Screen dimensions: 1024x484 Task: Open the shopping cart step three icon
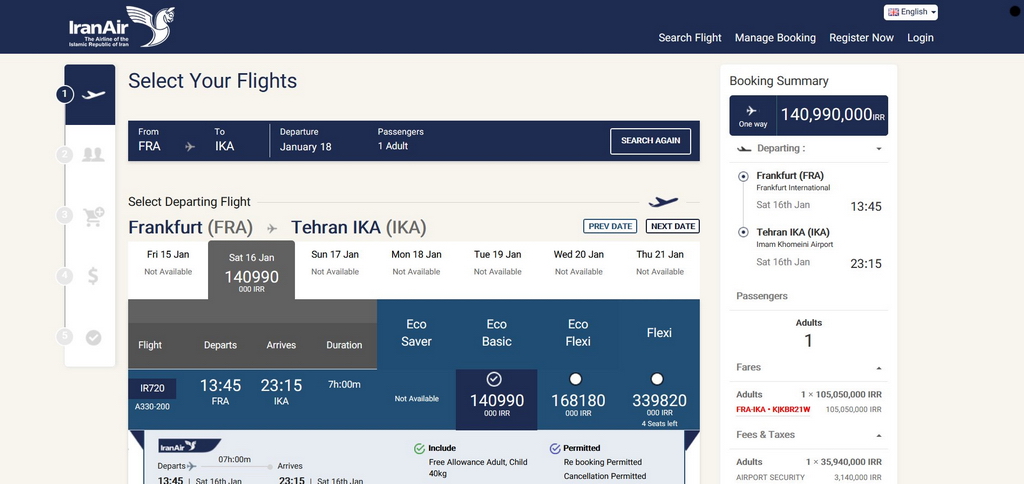point(93,216)
